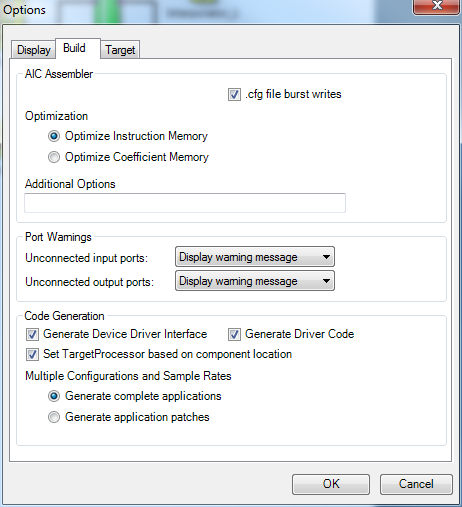This screenshot has height=507, width=462.
Task: Open the Unconnected output ports dropdown
Action: click(255, 281)
